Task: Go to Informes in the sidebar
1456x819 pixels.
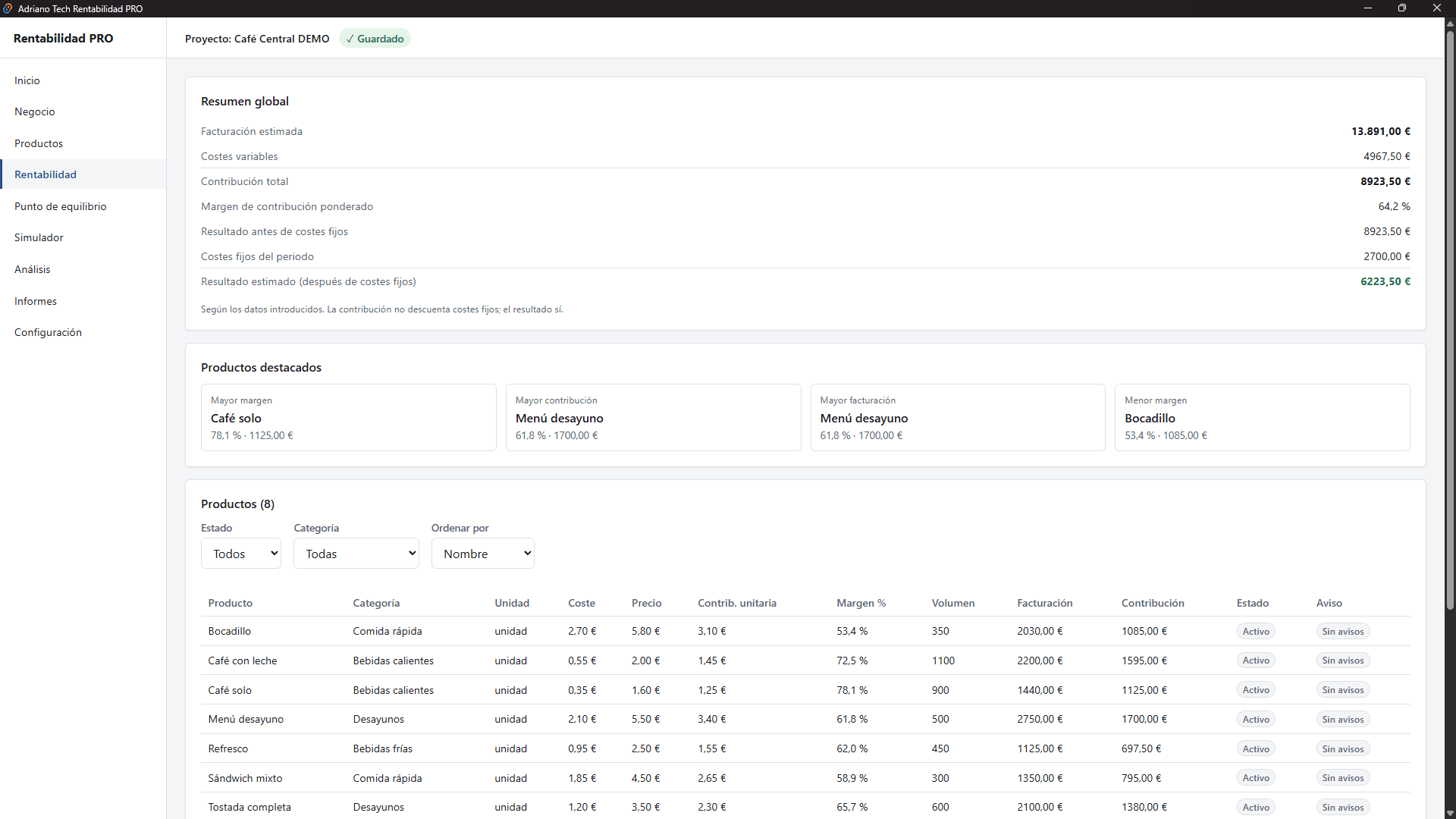Action: pos(83,301)
